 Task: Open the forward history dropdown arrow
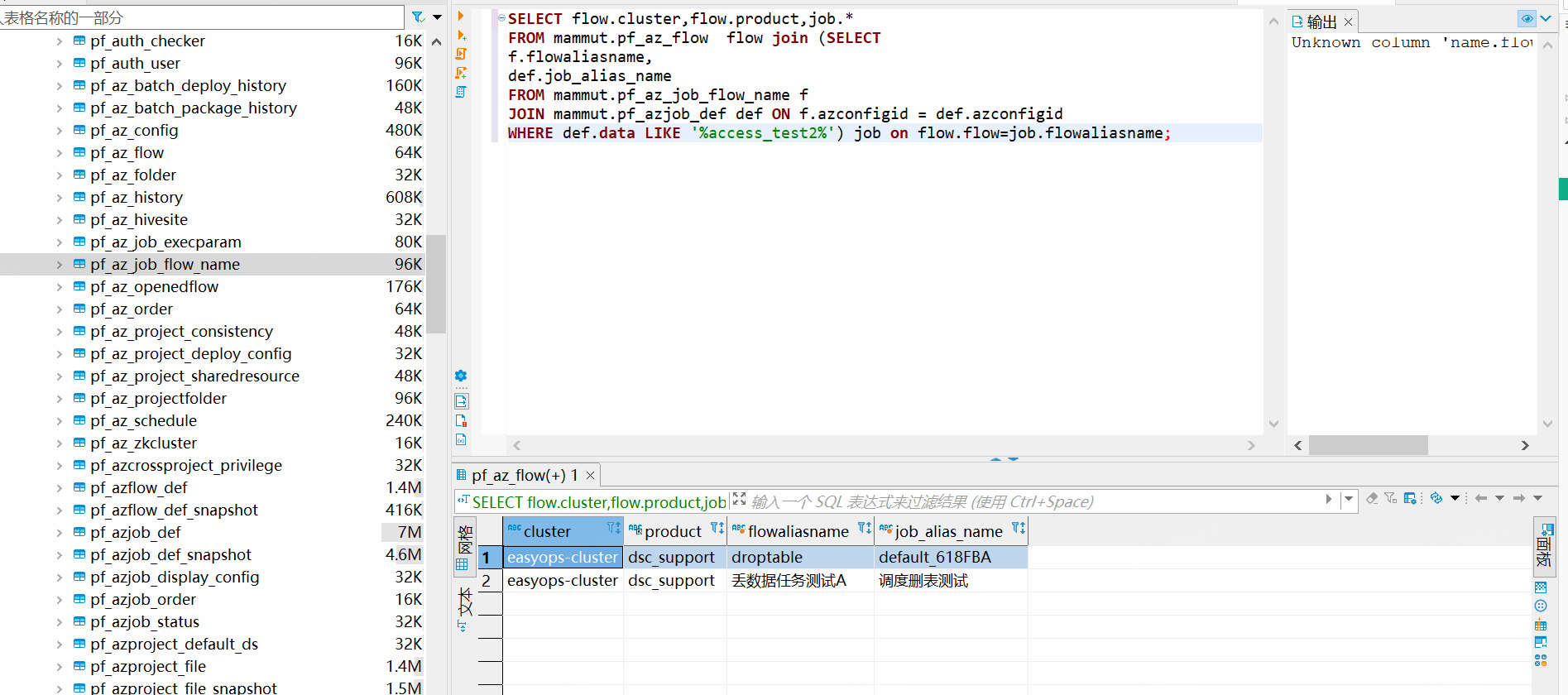pyautogui.click(x=1538, y=498)
